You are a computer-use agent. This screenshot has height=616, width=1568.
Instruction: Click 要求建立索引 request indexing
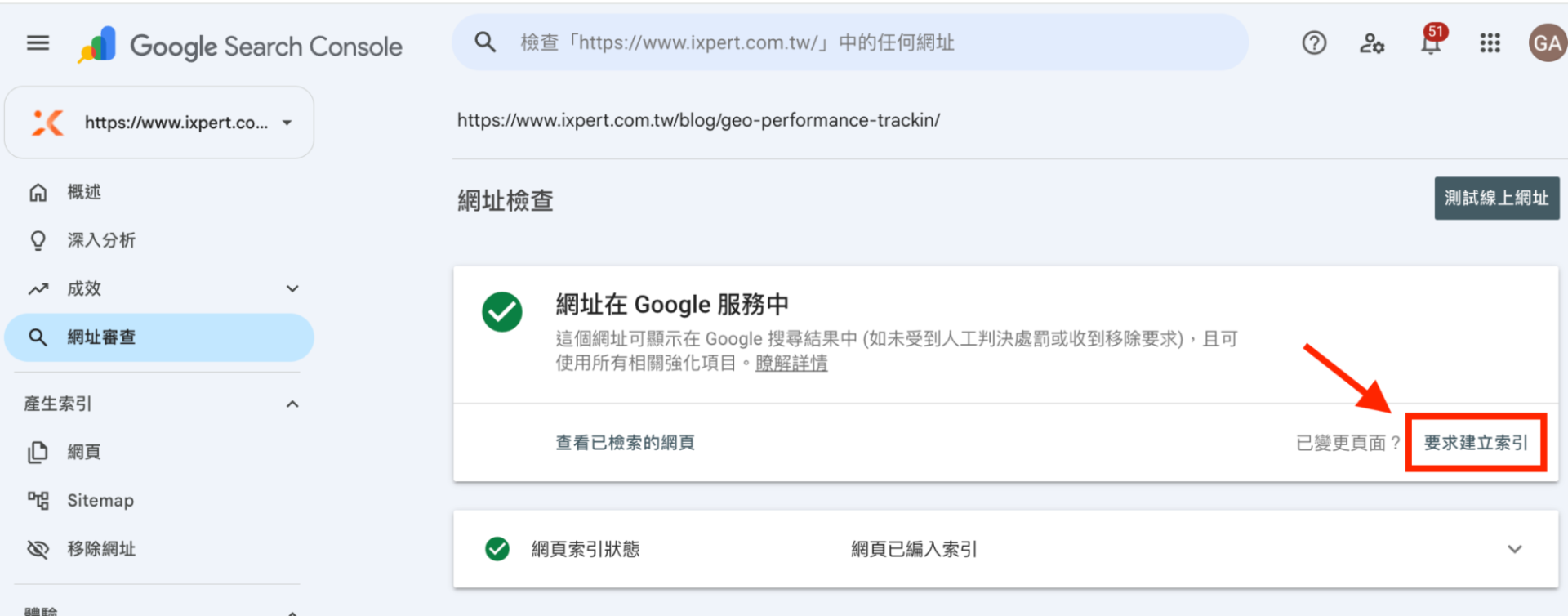1476,443
